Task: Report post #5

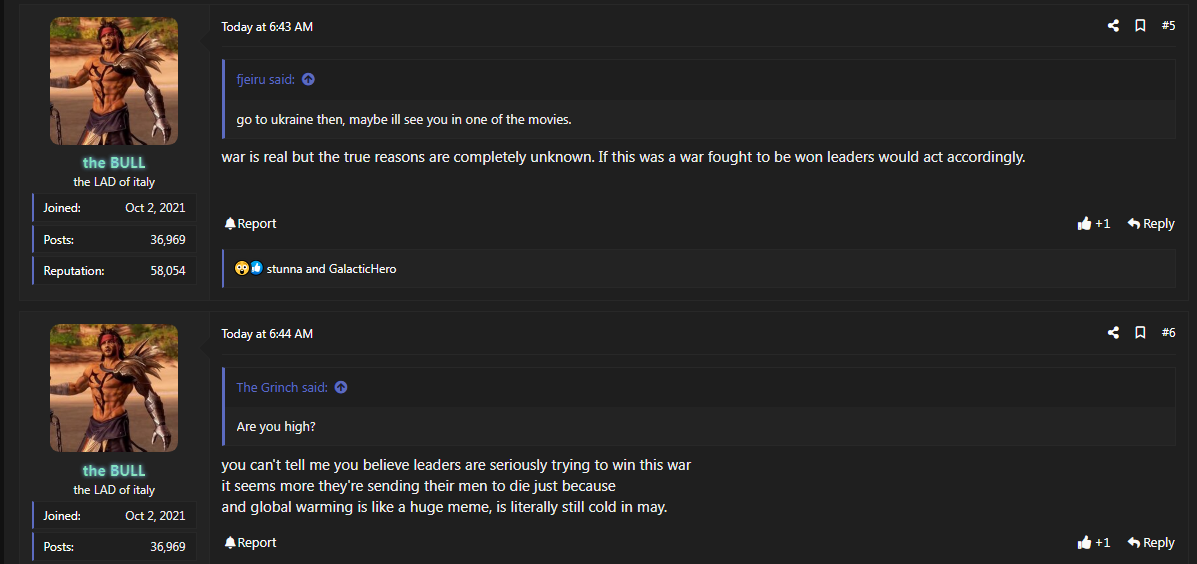Action: point(250,224)
